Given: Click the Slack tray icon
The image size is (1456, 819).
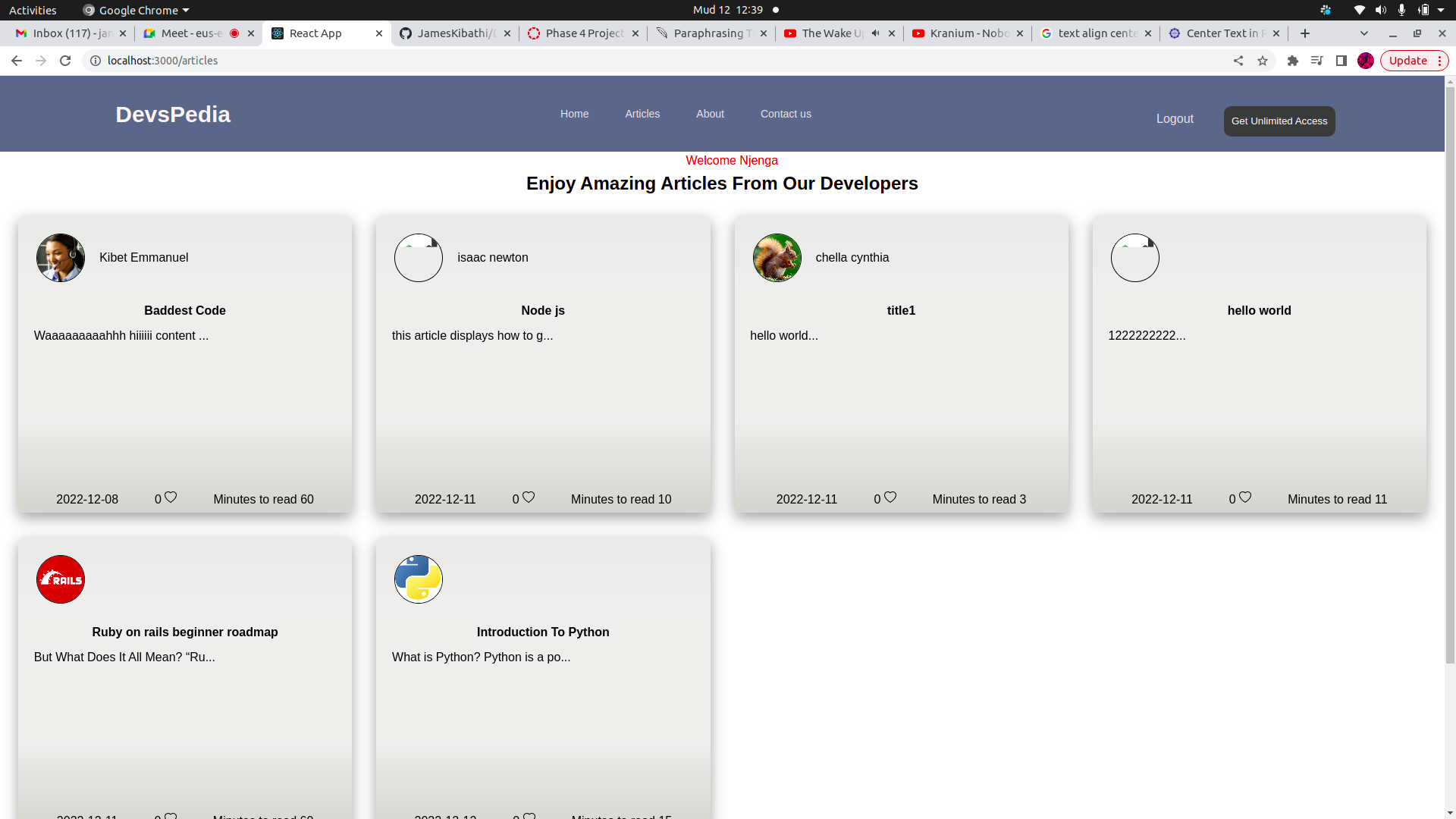Looking at the screenshot, I should point(1326,10).
